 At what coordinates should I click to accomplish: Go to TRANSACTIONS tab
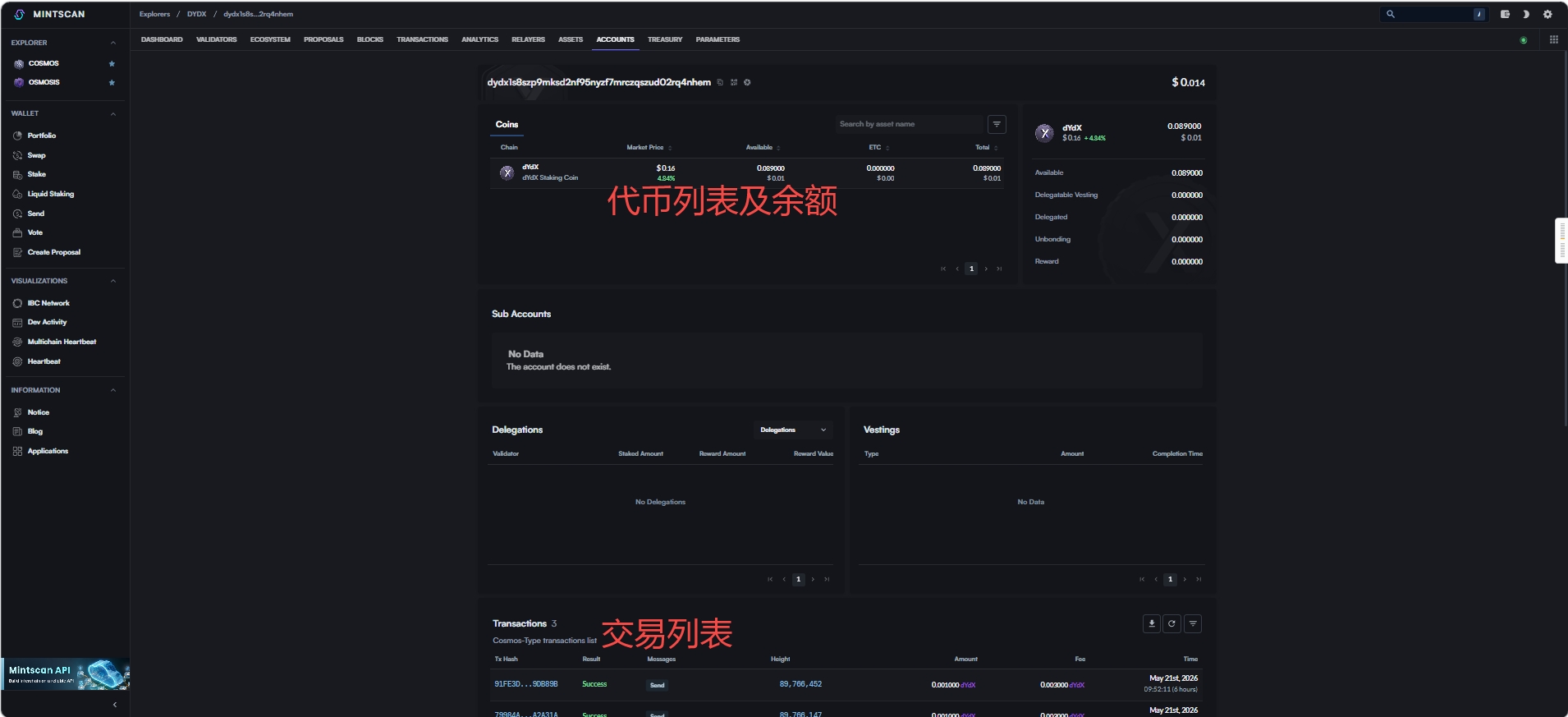click(x=422, y=39)
